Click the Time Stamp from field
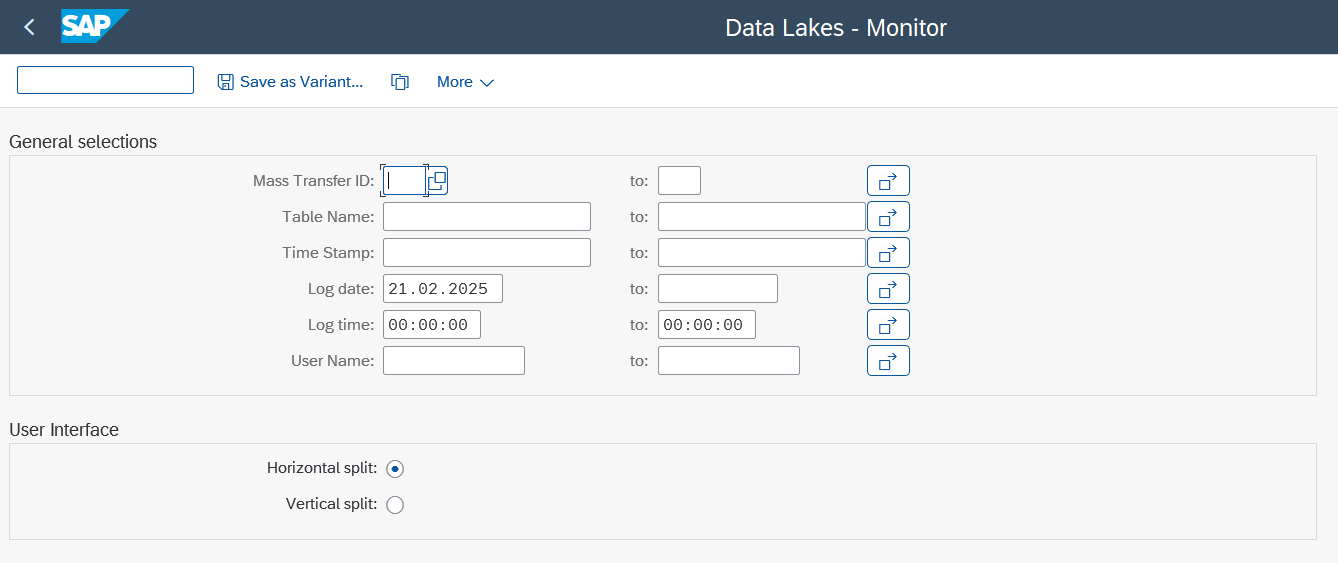This screenshot has width=1338, height=563. 487,253
